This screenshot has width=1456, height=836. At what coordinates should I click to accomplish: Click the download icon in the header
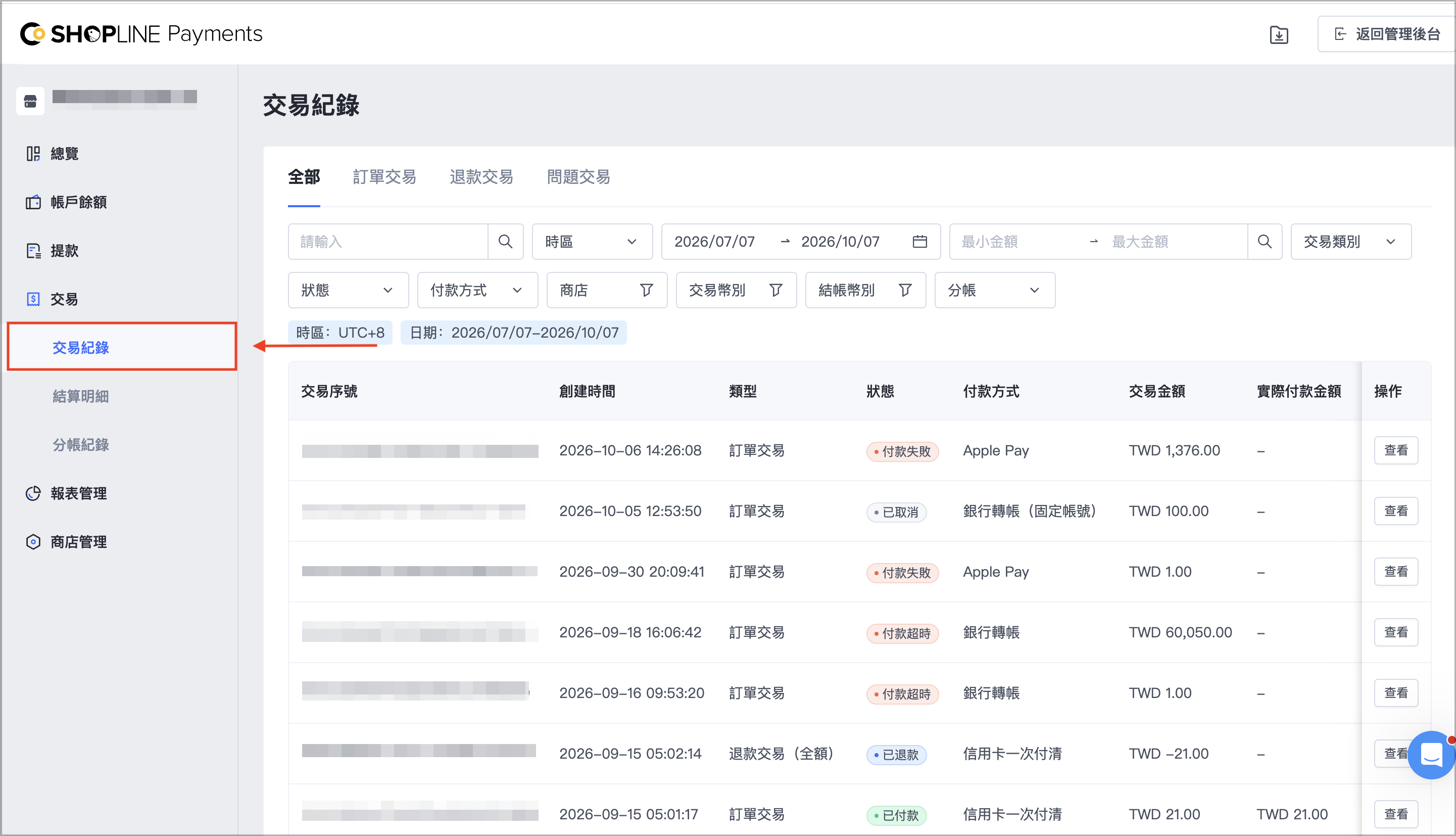tap(1279, 35)
